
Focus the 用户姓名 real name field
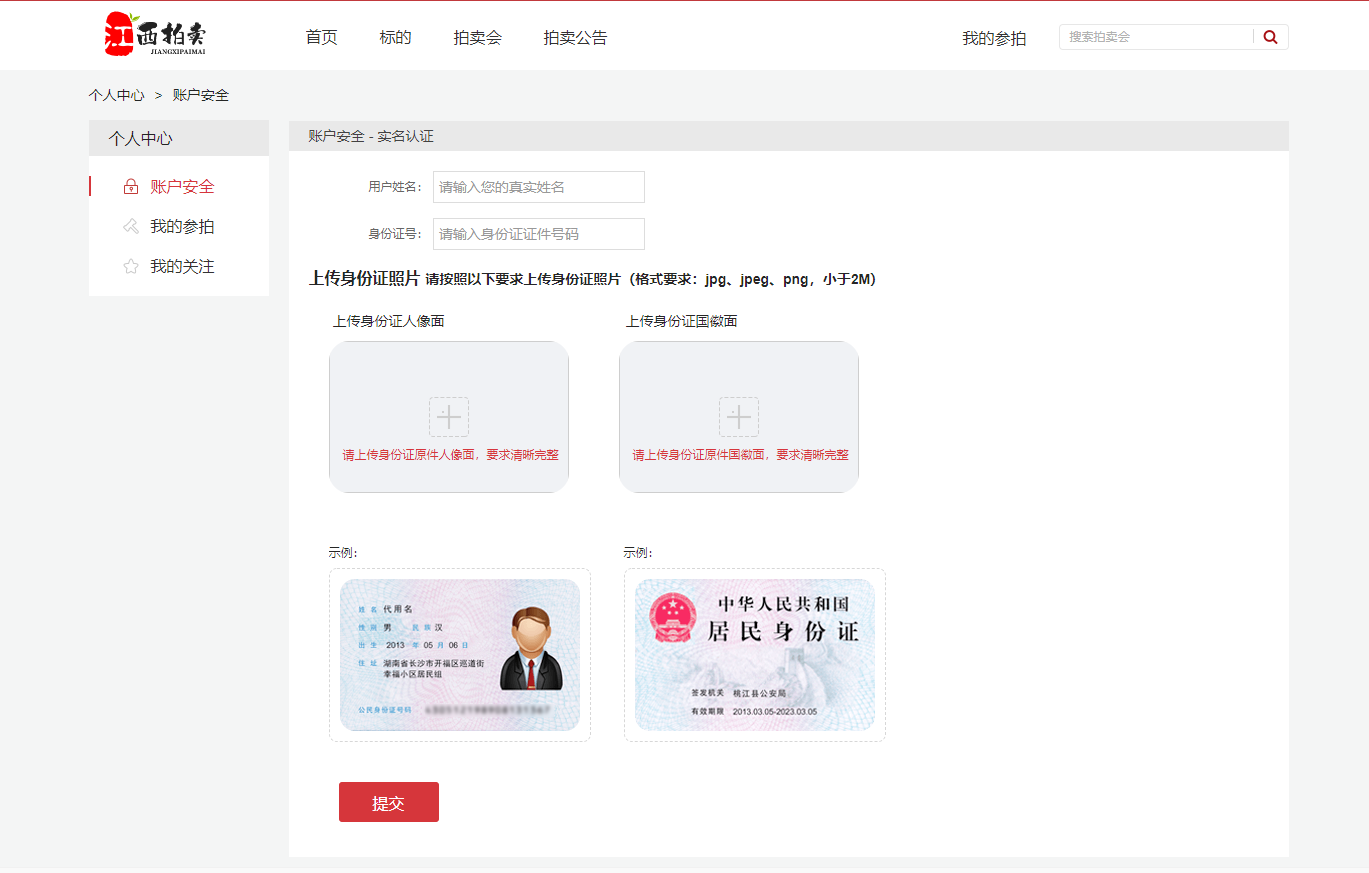coord(538,187)
